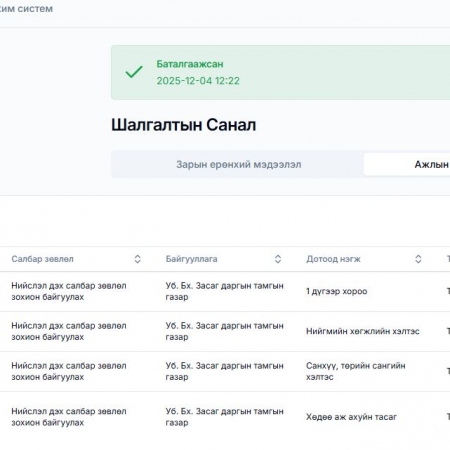Image resolution: width=450 pixels, height=450 pixels.
Task: Click first row Уб. Бх. Засаг даргын cell
Action: click(x=224, y=291)
